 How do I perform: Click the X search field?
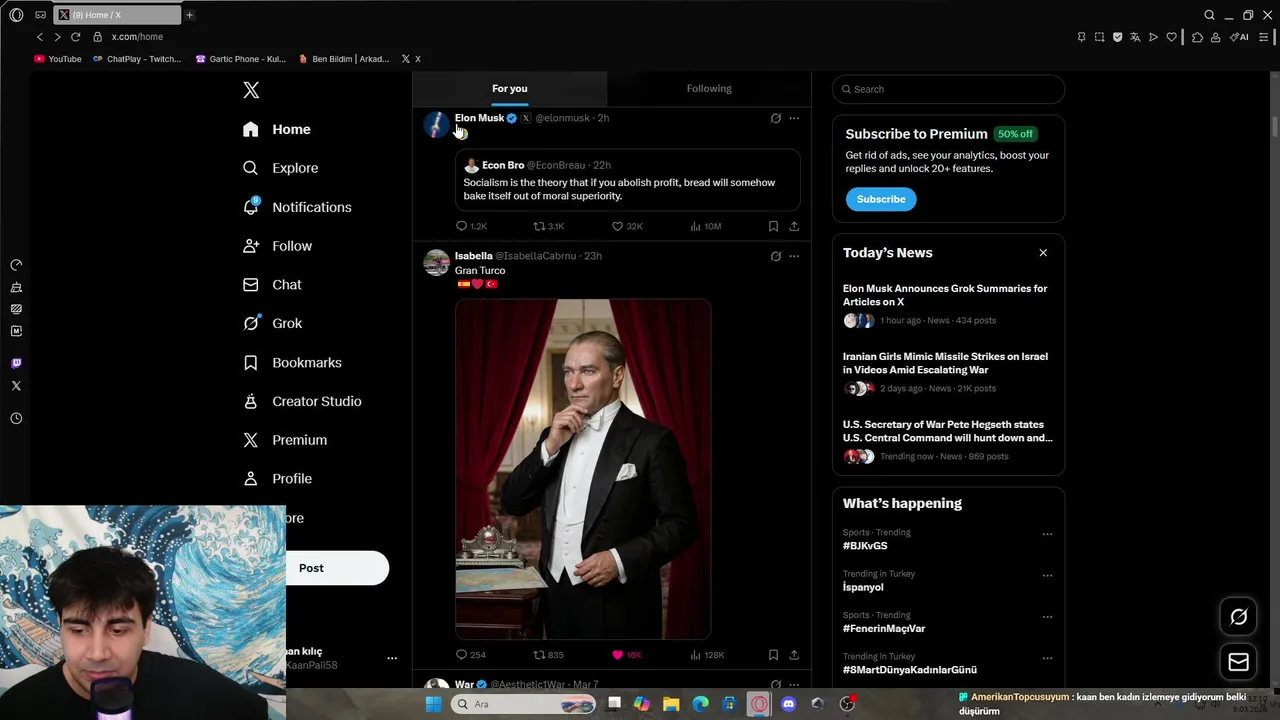click(948, 89)
